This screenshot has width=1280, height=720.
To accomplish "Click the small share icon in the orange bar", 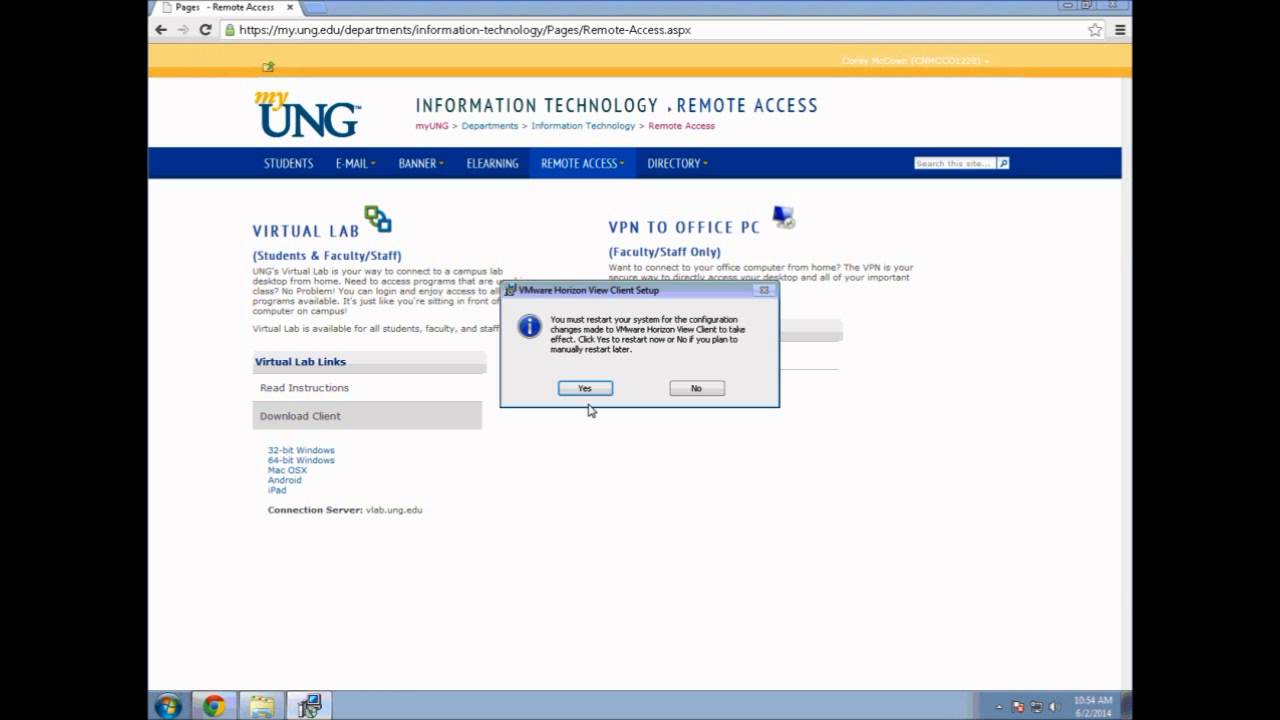I will pyautogui.click(x=268, y=67).
